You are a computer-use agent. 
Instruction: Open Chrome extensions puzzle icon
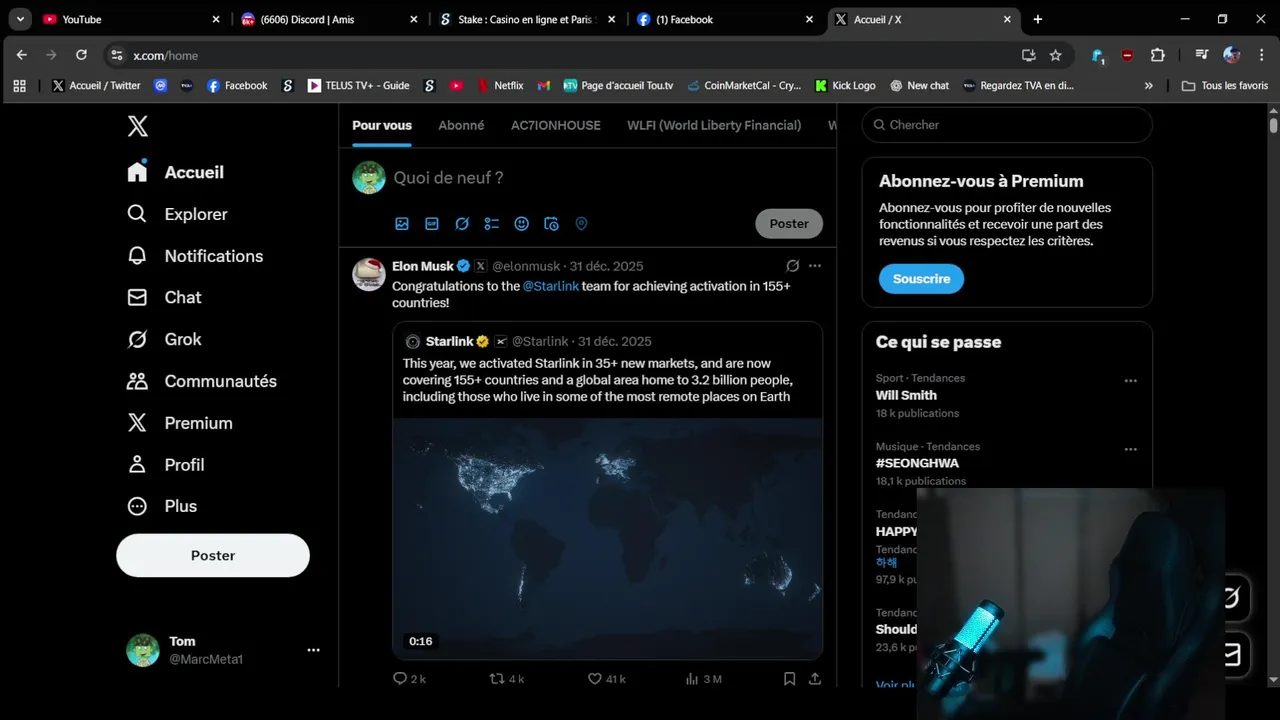coord(1158,55)
